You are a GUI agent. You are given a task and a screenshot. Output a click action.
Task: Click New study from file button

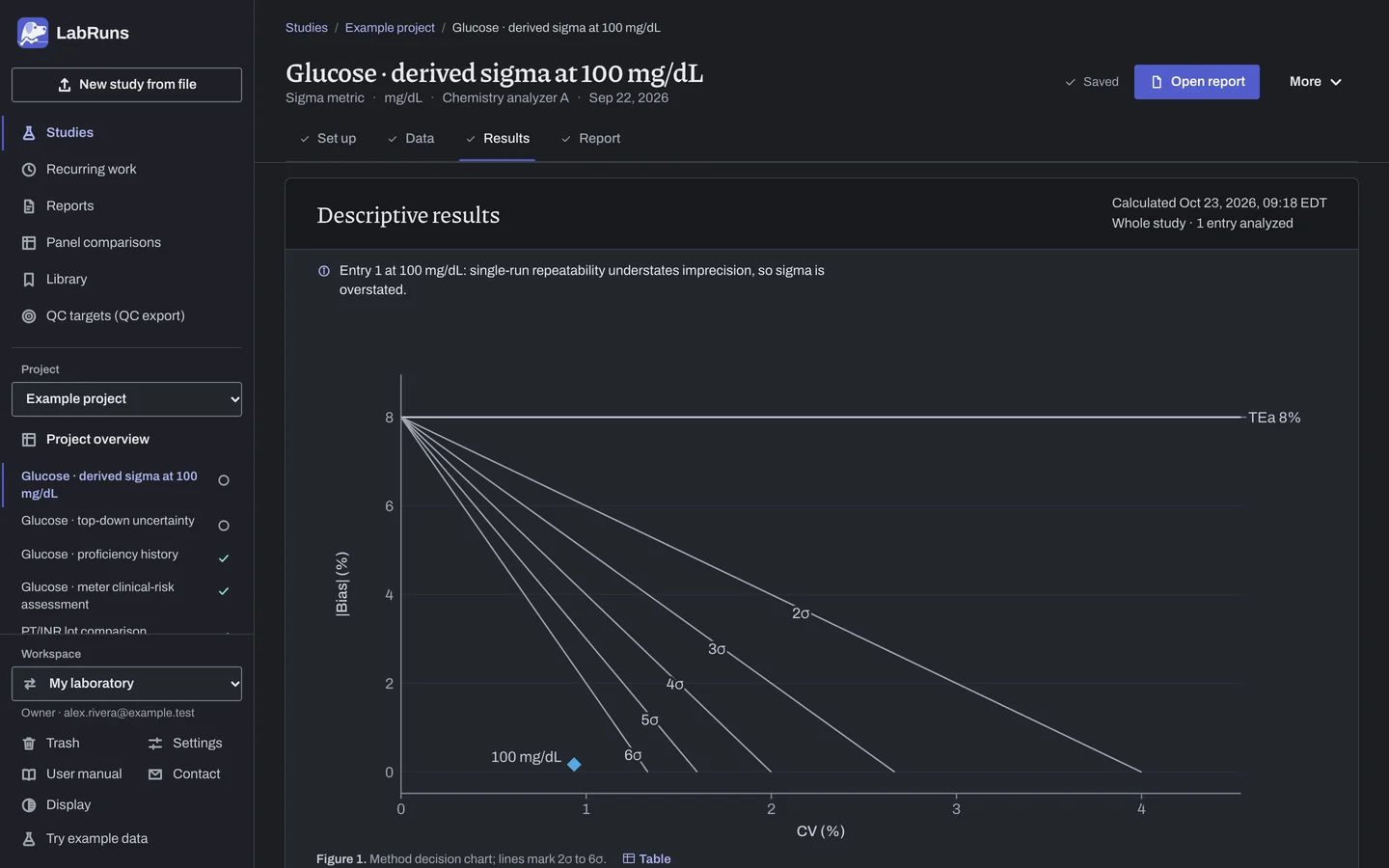pos(126,85)
